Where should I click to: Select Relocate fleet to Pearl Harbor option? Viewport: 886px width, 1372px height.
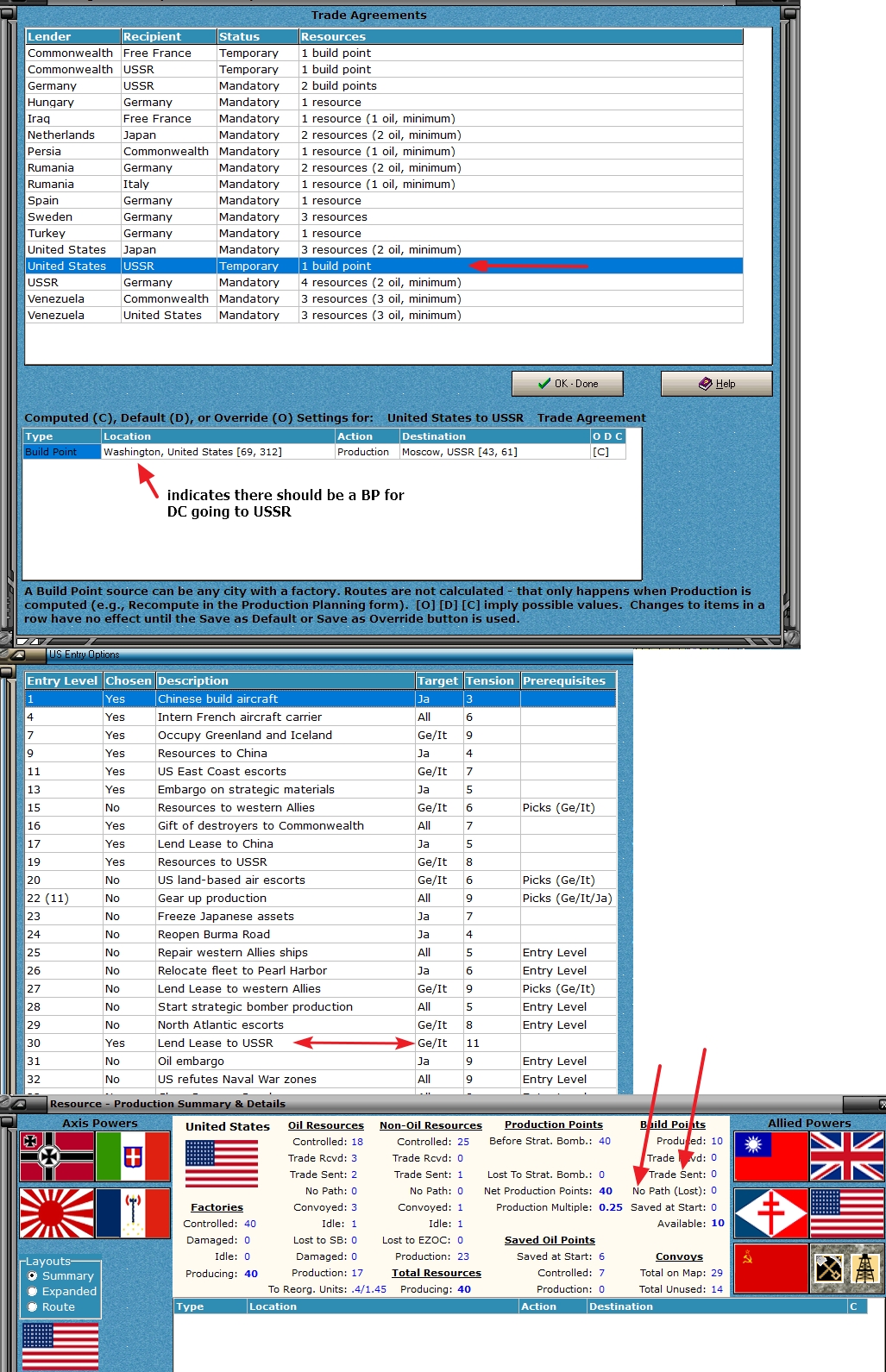coord(321,970)
